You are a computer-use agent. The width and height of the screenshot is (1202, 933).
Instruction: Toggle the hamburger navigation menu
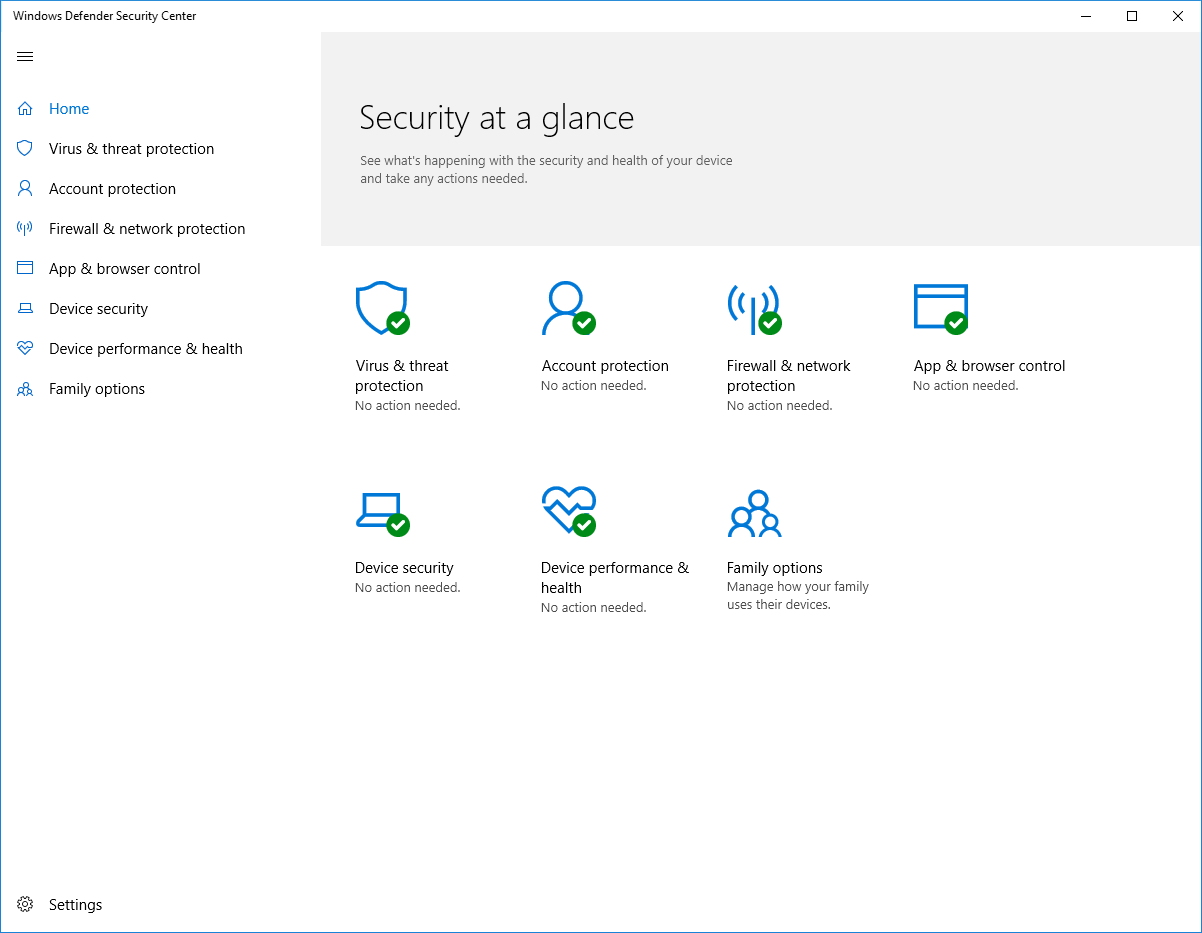pyautogui.click(x=26, y=57)
